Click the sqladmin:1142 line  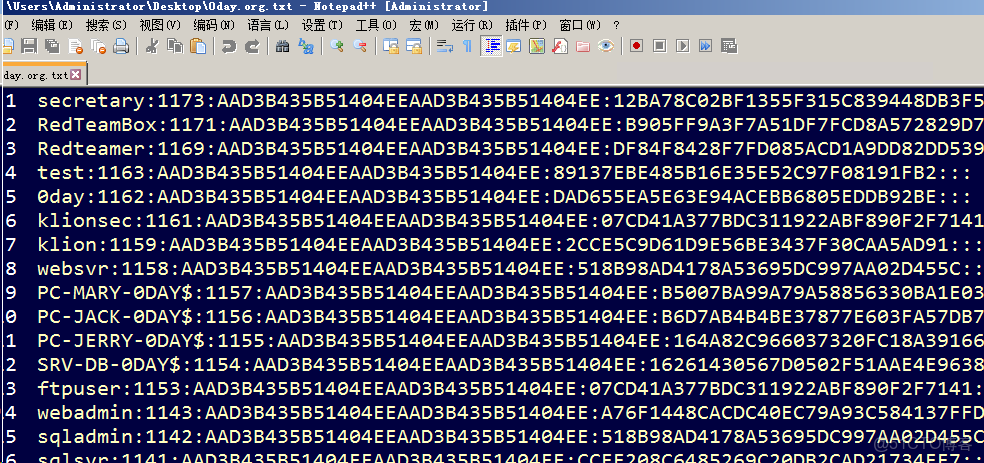[x=511, y=437]
